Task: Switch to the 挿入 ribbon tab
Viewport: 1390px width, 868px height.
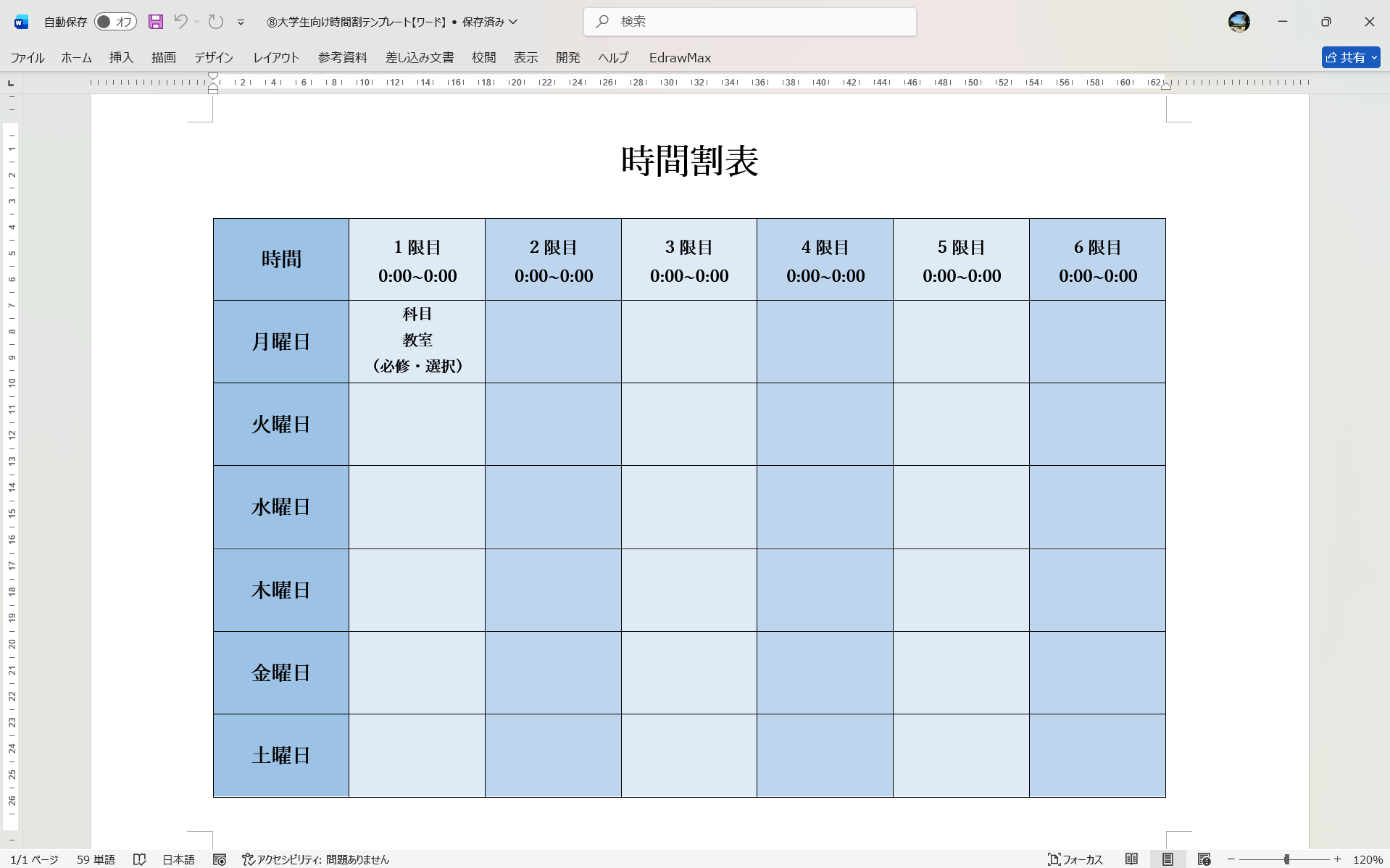Action: [120, 57]
